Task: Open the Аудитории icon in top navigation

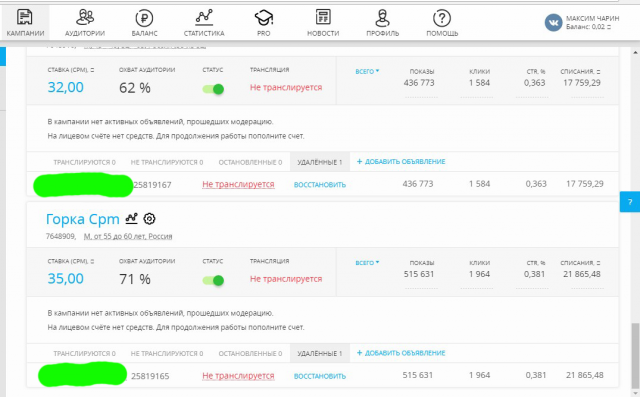Action: (x=85, y=17)
